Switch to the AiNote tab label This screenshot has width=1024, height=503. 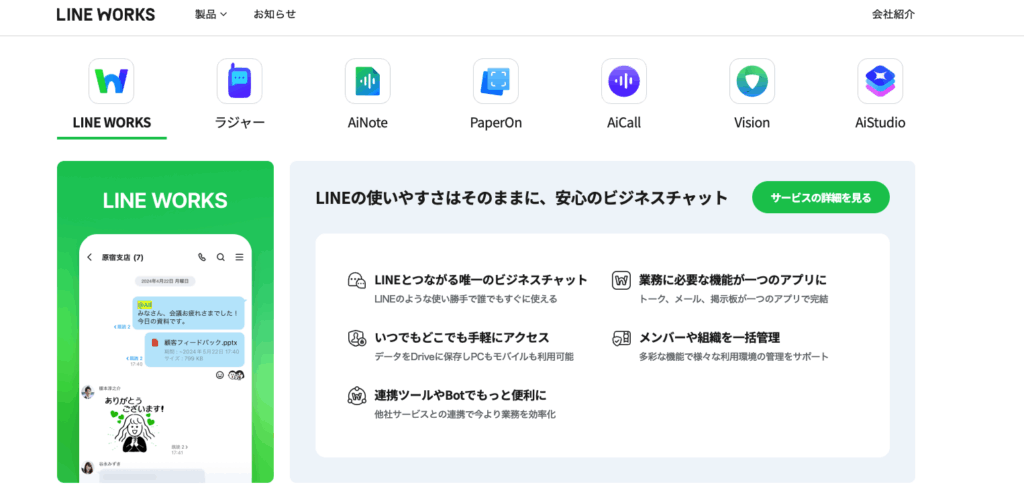click(x=368, y=122)
